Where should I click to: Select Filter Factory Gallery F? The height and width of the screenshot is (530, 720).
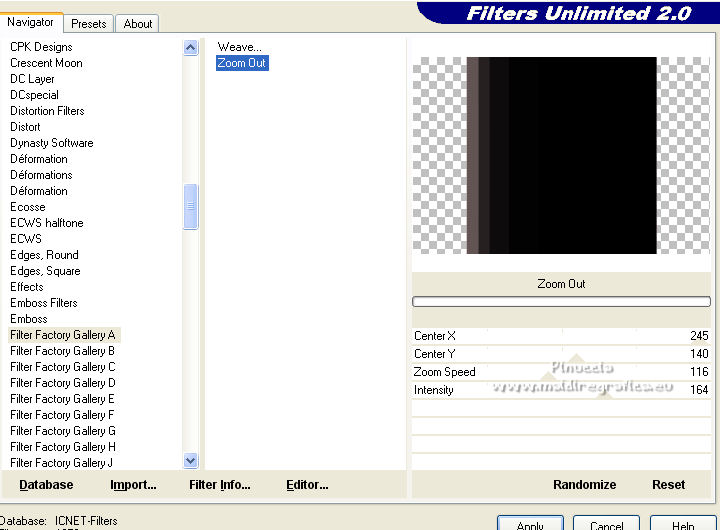click(x=62, y=415)
